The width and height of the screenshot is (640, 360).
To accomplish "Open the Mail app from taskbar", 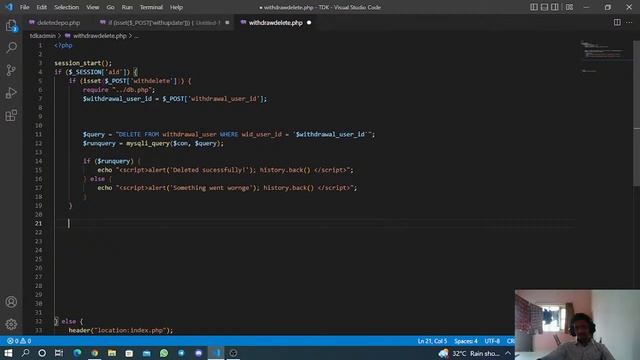I will [147, 353].
